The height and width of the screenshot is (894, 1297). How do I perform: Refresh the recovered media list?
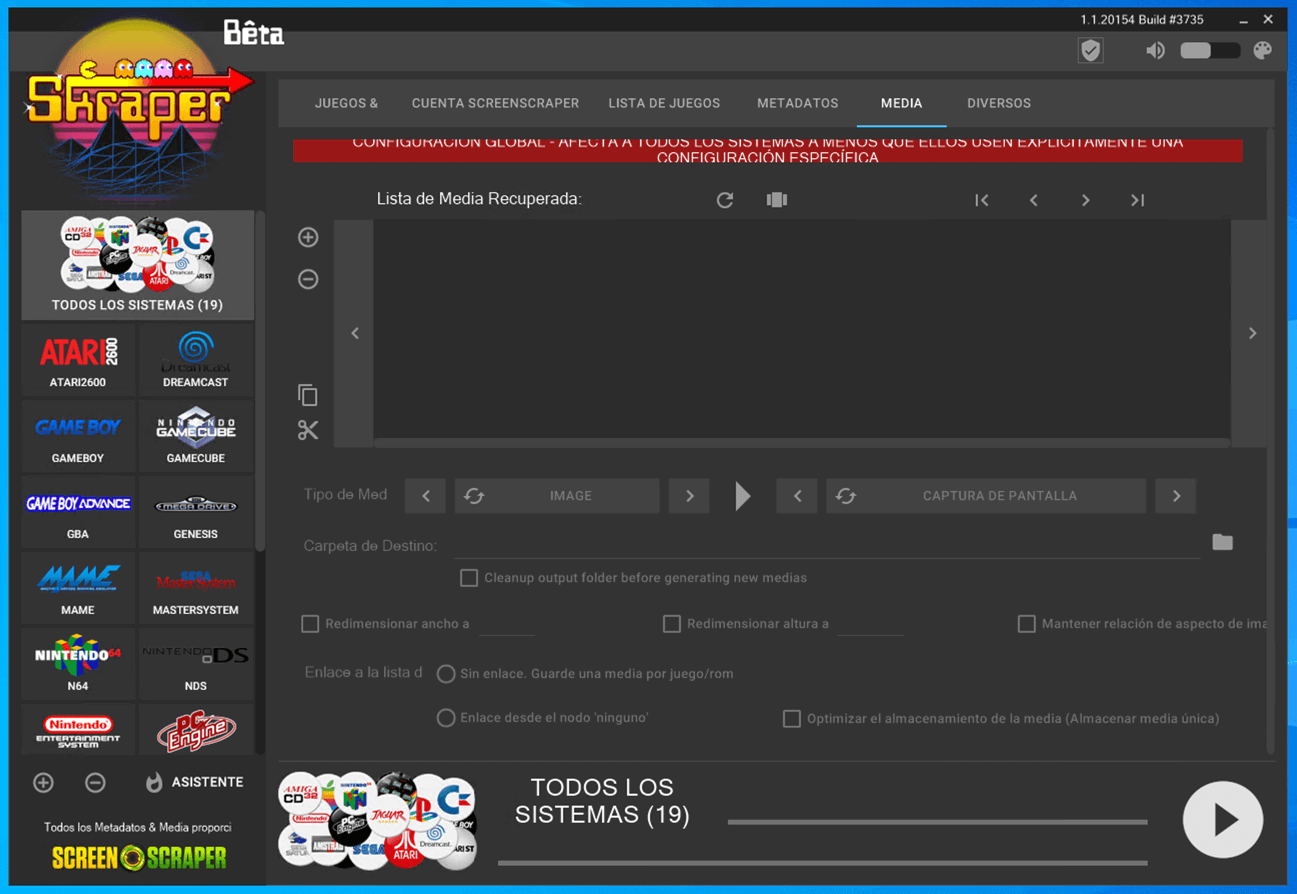725,200
